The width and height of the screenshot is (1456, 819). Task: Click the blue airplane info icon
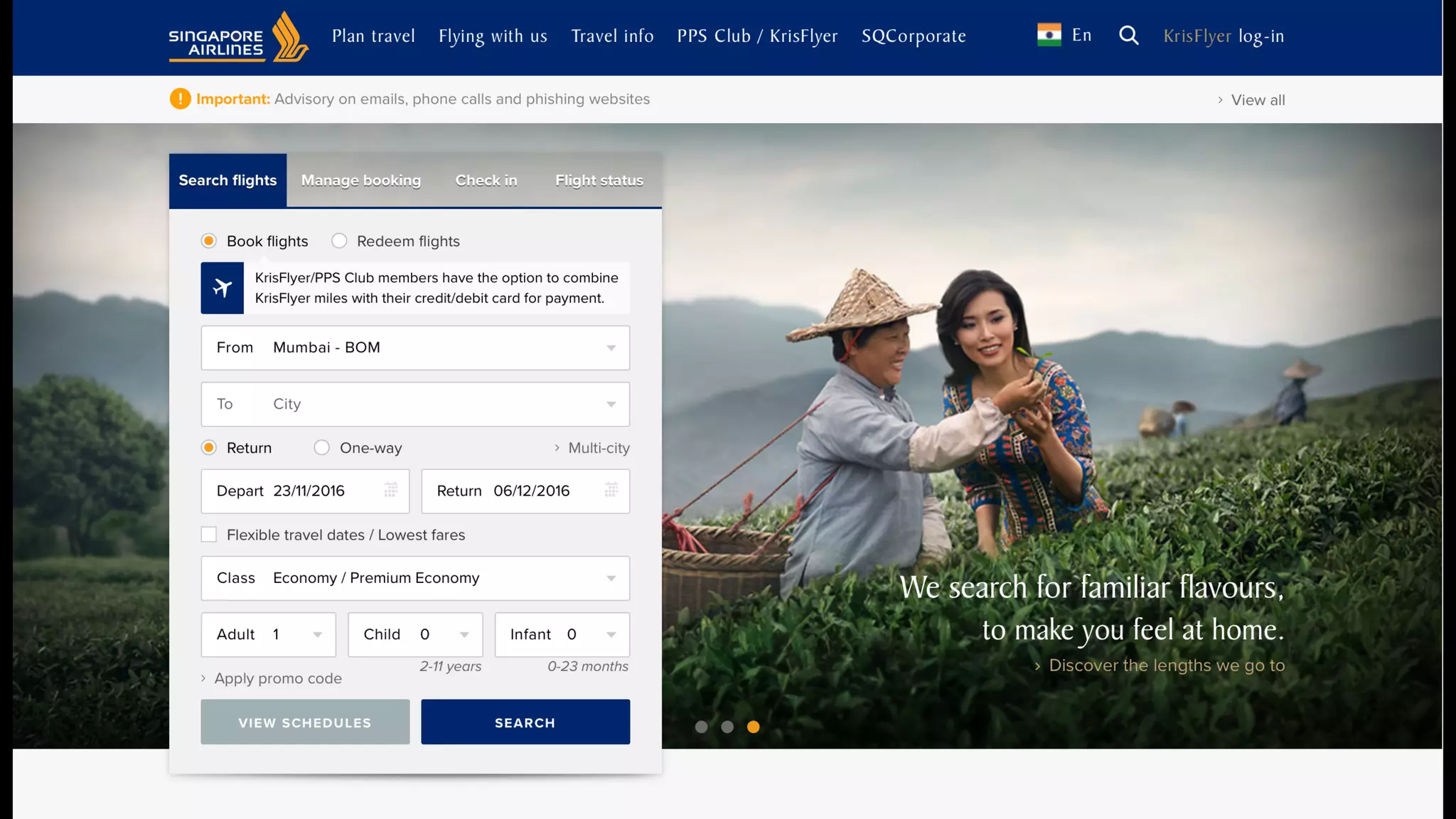pyautogui.click(x=222, y=288)
